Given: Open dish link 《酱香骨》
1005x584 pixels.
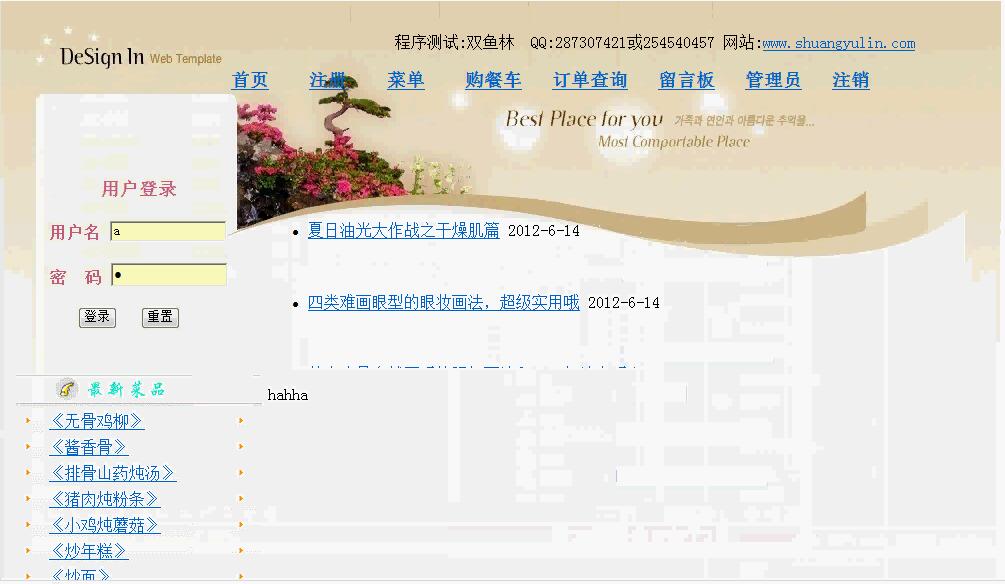Looking at the screenshot, I should click(89, 447).
